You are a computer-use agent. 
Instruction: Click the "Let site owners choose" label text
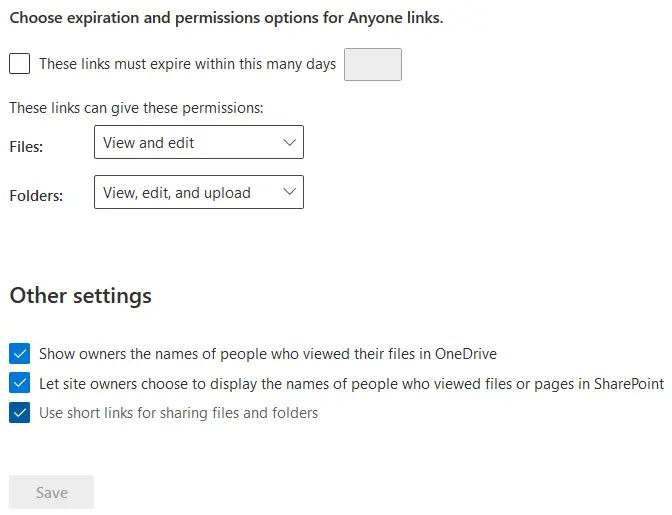(x=350, y=383)
